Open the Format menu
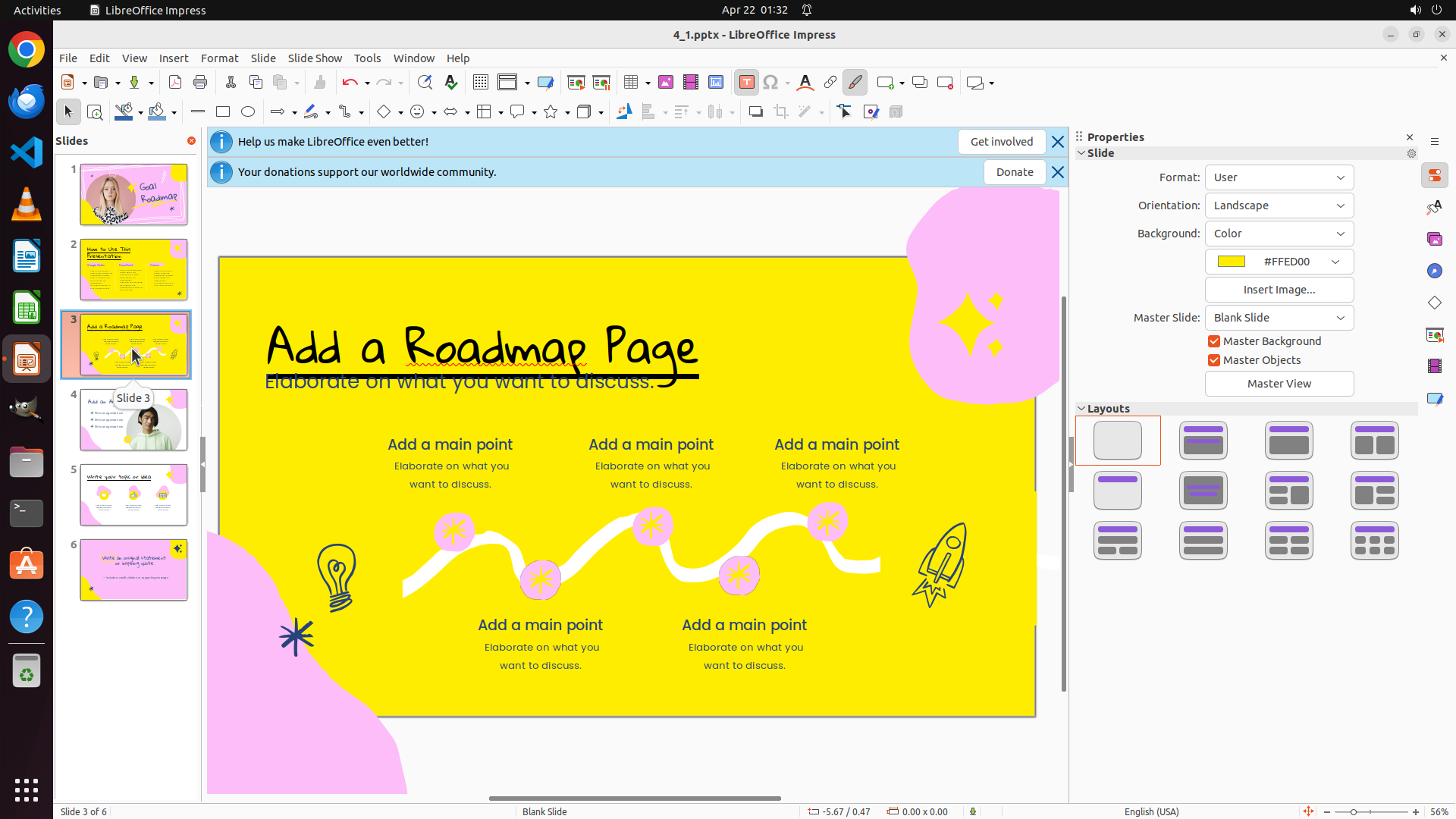This screenshot has height=819, width=1456. [219, 58]
